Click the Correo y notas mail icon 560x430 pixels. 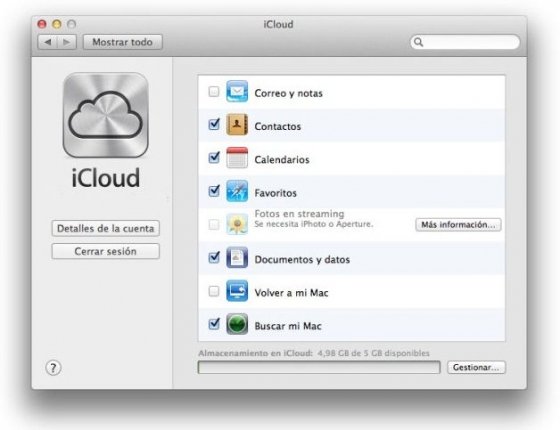[237, 91]
